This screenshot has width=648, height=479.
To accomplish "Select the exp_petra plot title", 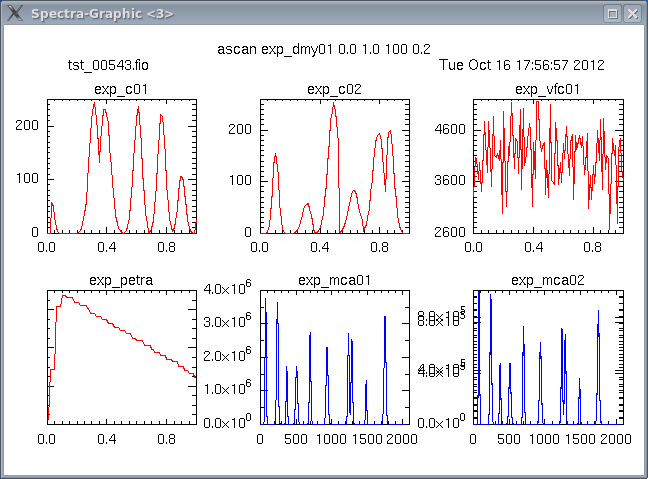I will (x=121, y=281).
